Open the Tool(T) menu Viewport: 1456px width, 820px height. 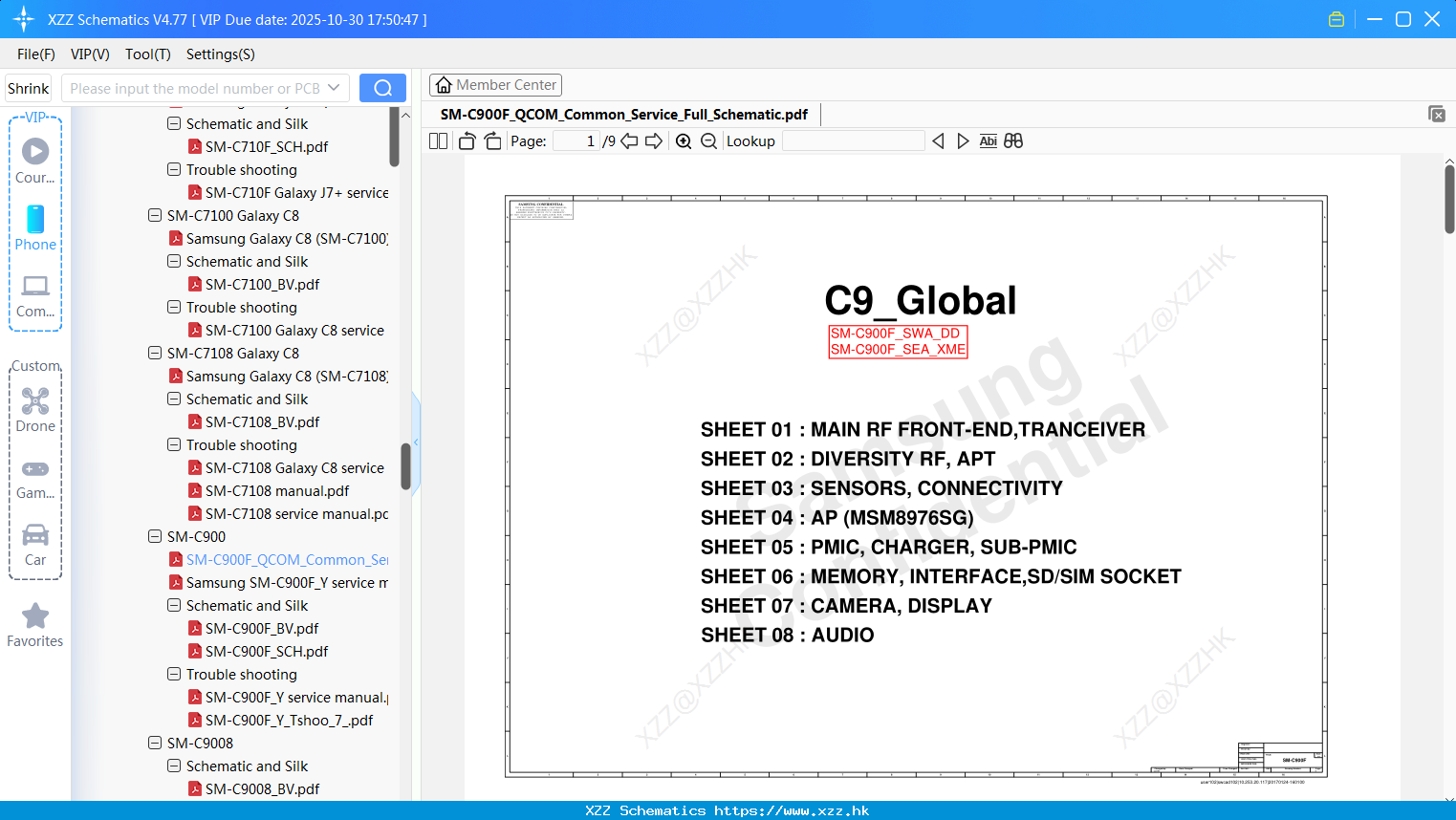click(148, 54)
